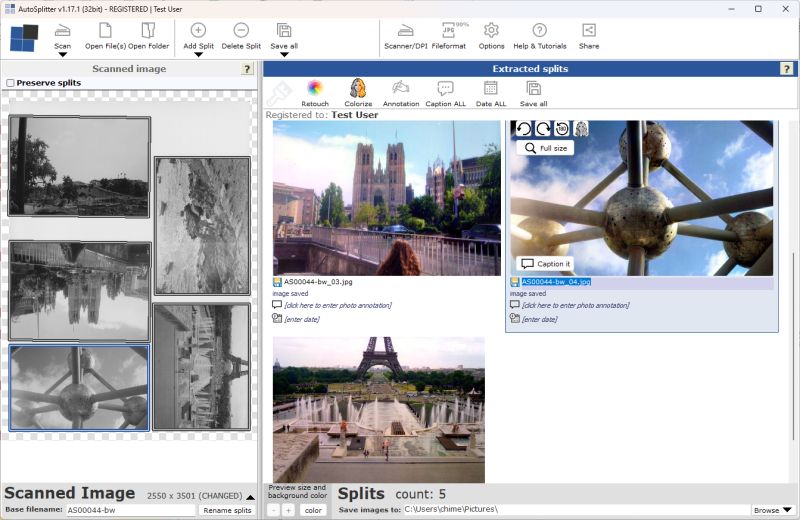
Task: Open the Annotation tool
Action: point(401,88)
